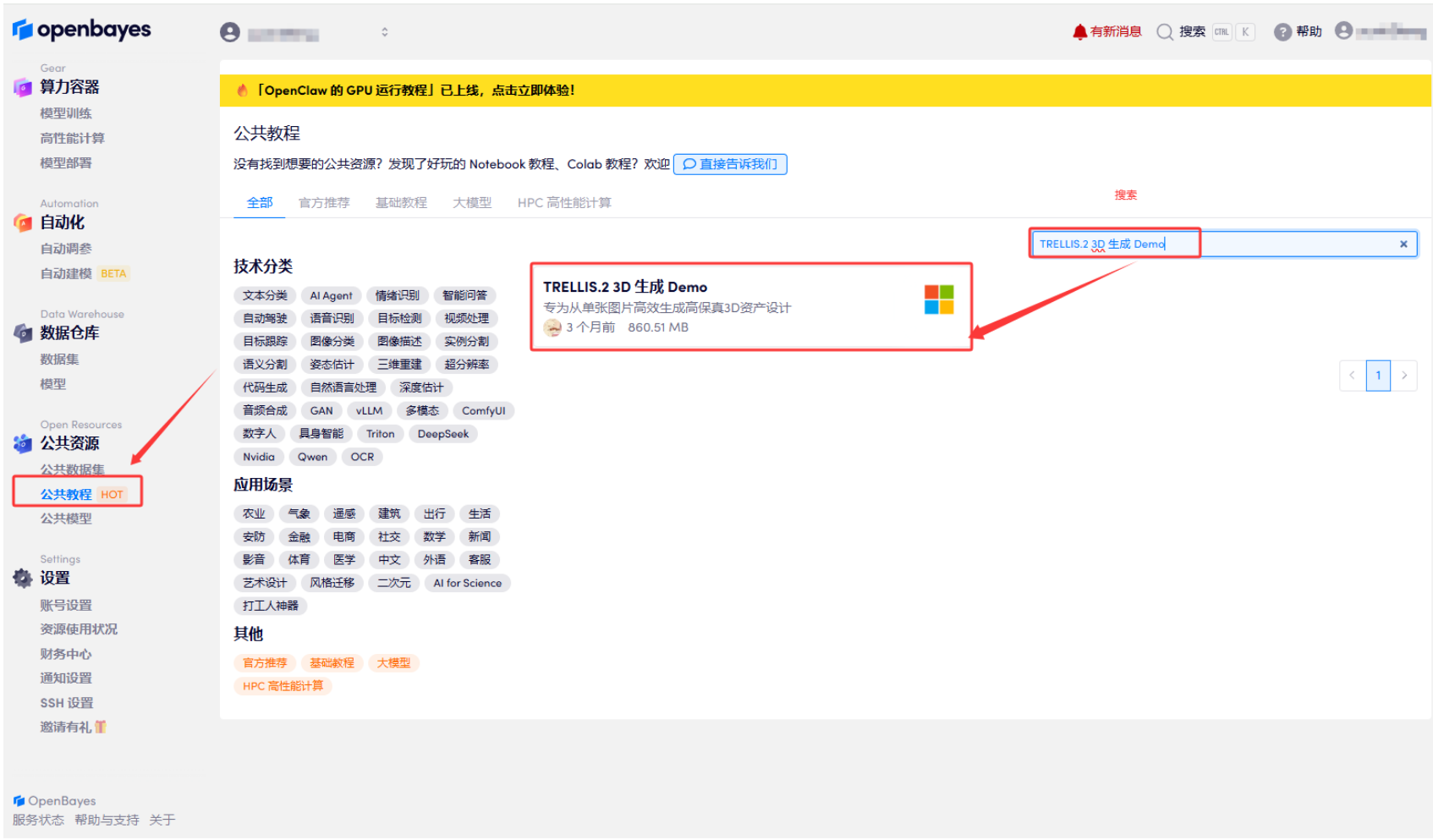Image resolution: width=1433 pixels, height=840 pixels.
Task: Filter by the 三维重建 tag
Action: pos(399,365)
